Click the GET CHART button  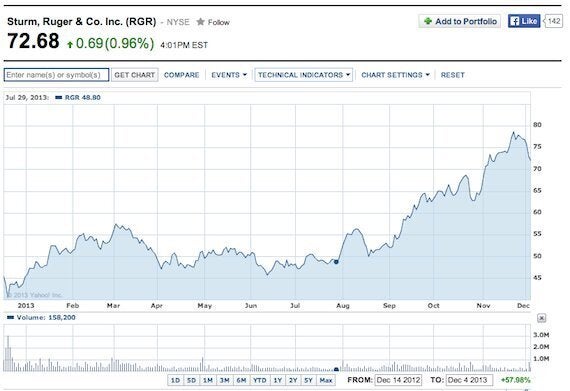tap(135, 75)
